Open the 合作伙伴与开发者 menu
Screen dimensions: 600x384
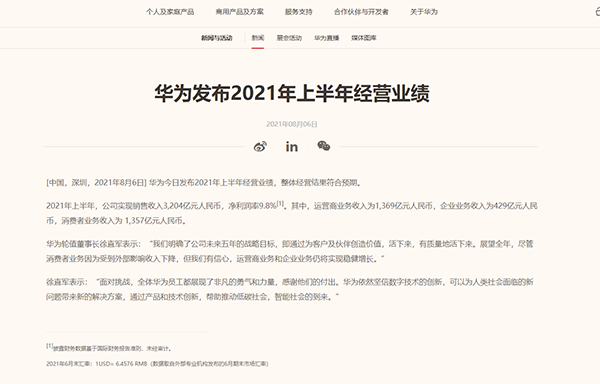point(361,12)
